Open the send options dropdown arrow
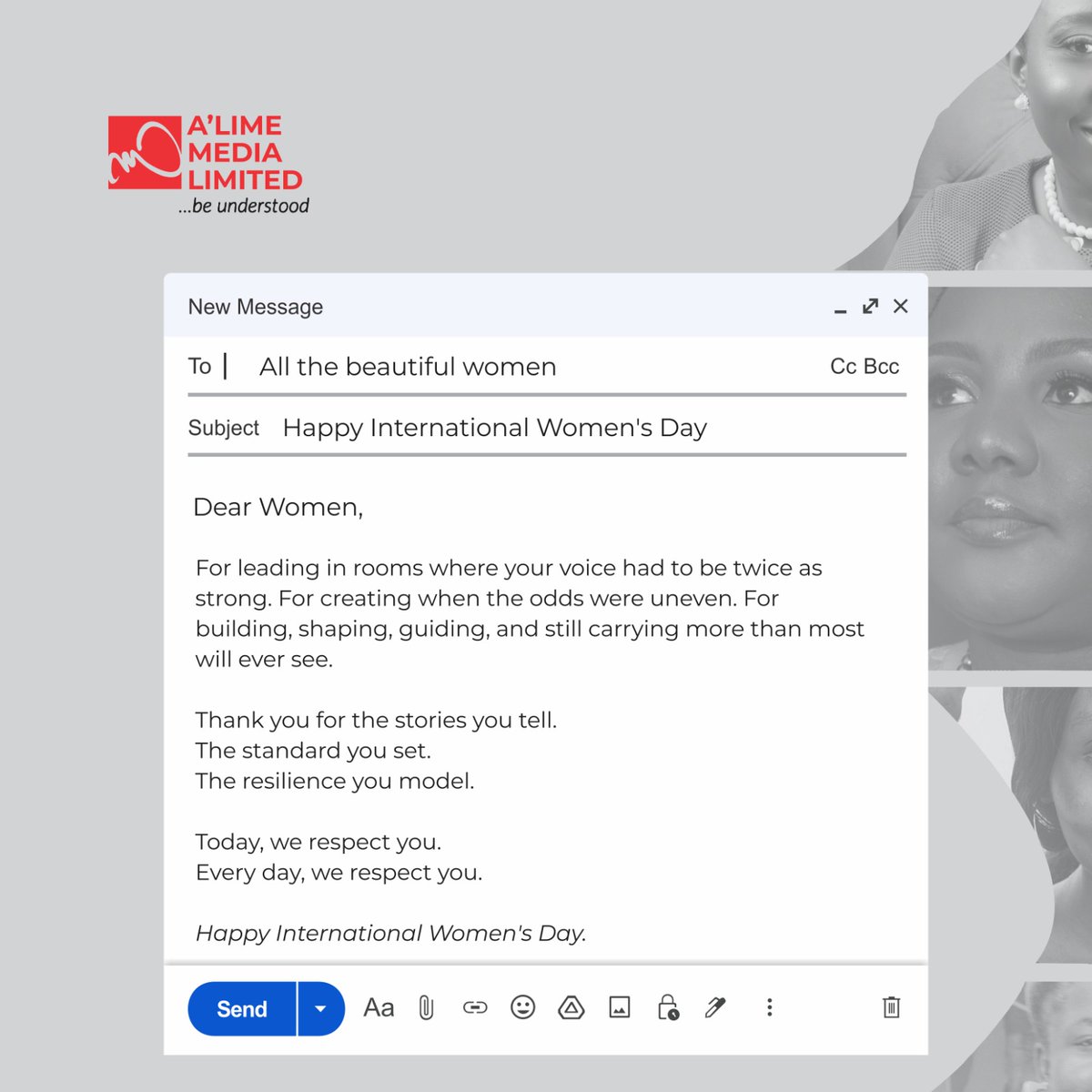Screen dimensions: 1092x1092 click(321, 1008)
